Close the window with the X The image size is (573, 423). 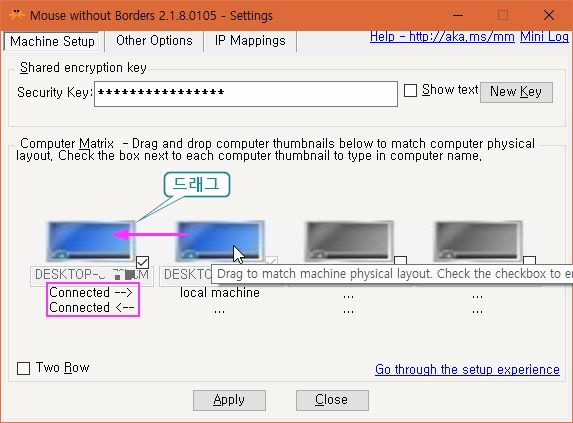click(549, 15)
